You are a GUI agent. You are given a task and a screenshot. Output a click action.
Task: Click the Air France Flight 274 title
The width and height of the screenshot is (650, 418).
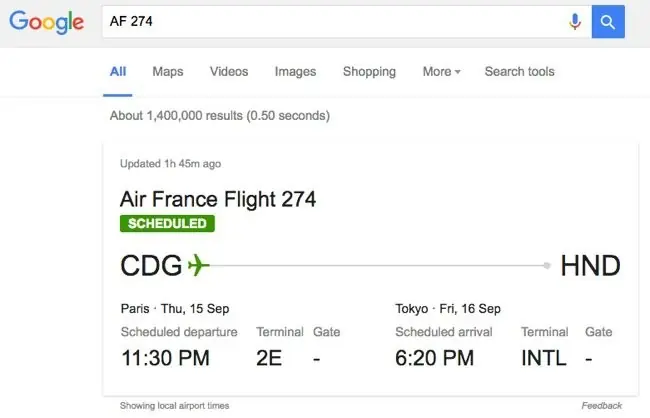(218, 199)
